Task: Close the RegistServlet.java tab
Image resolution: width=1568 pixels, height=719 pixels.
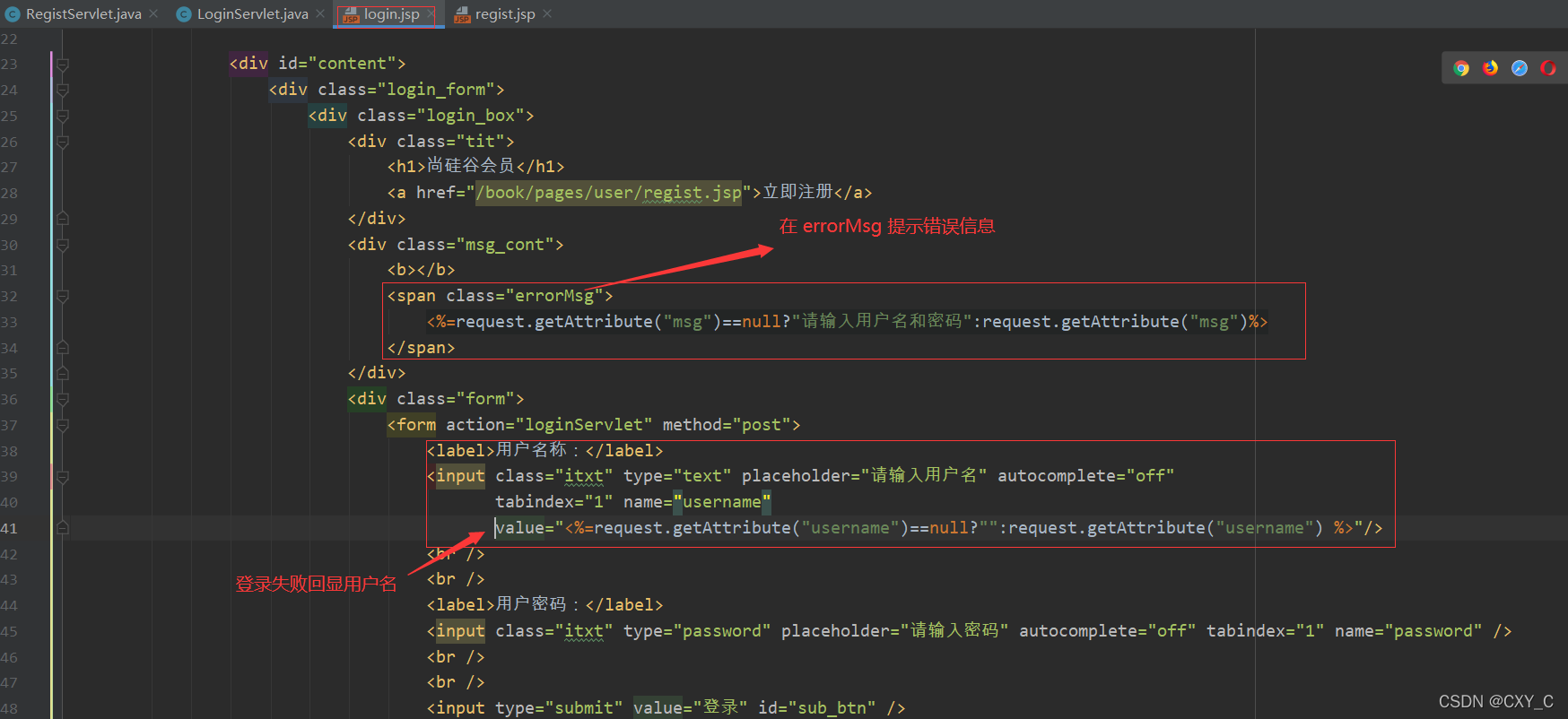Action: tap(153, 13)
